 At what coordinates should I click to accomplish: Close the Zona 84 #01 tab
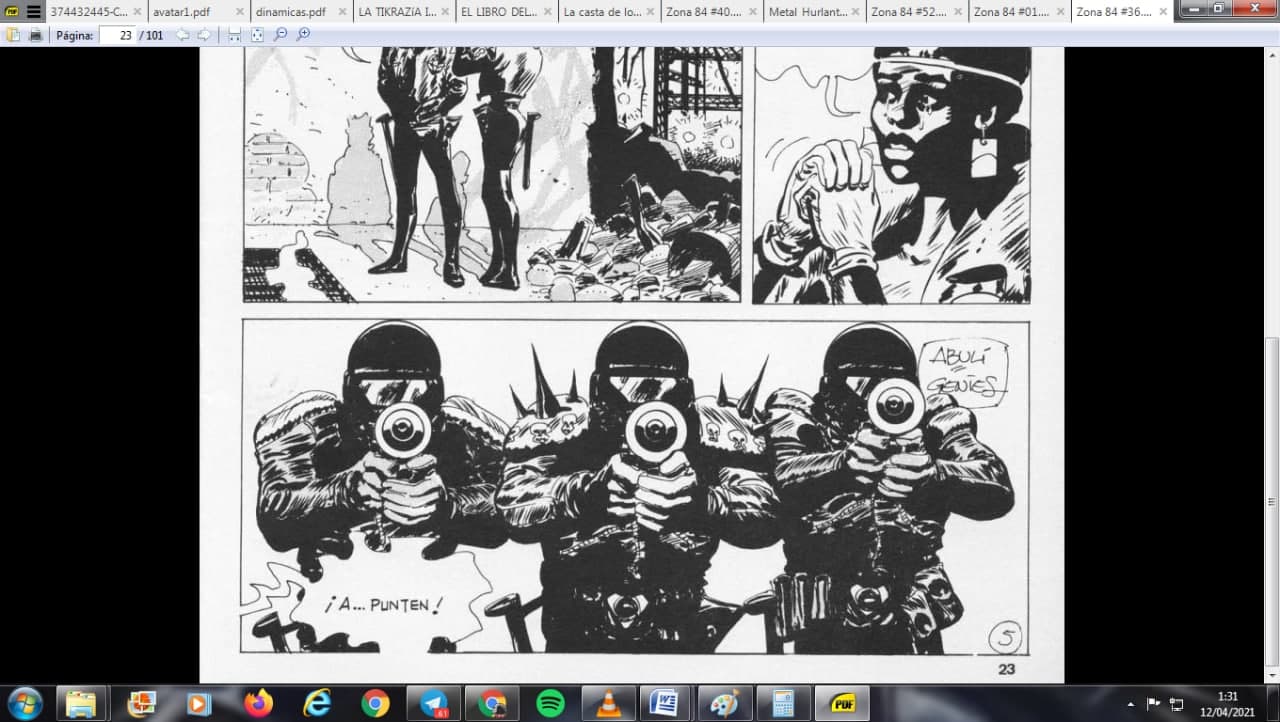click(1060, 13)
